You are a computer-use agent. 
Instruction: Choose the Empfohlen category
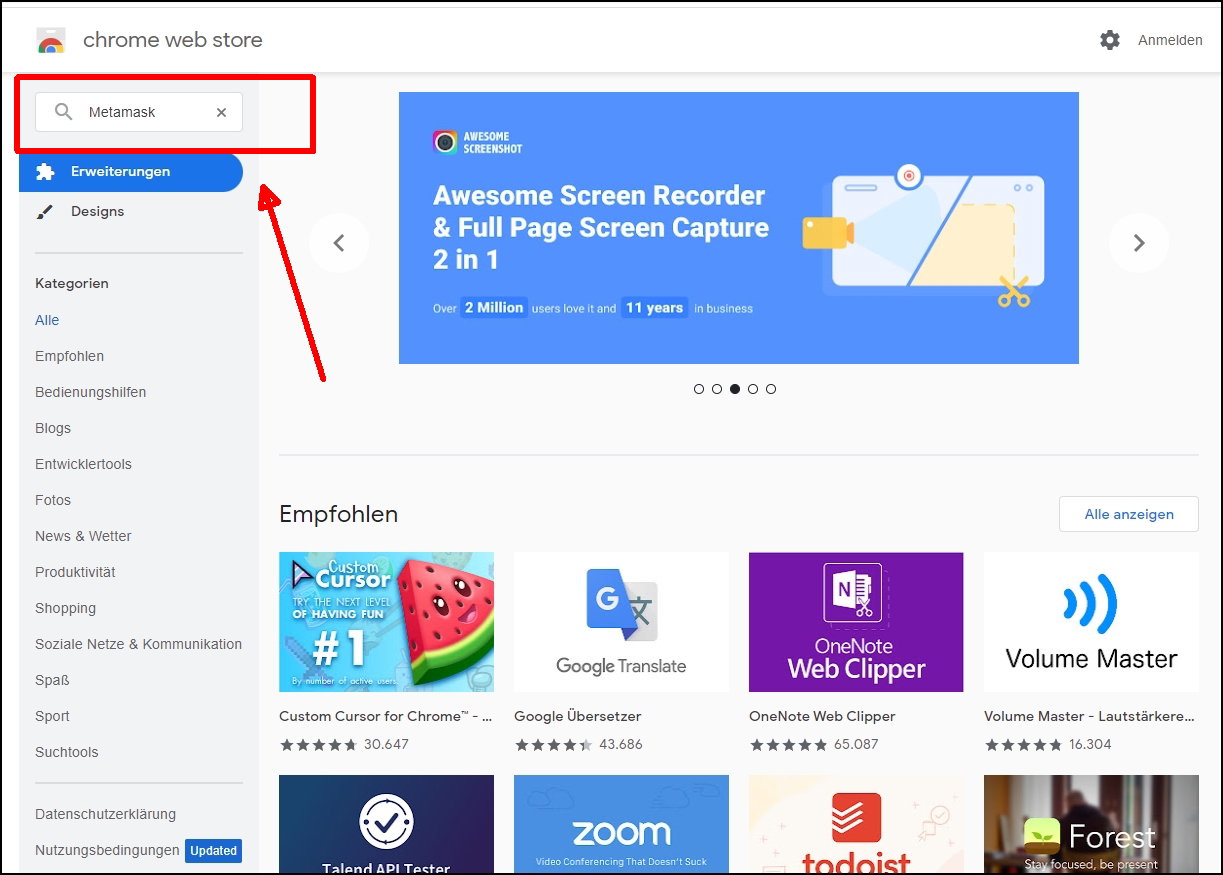pos(69,356)
